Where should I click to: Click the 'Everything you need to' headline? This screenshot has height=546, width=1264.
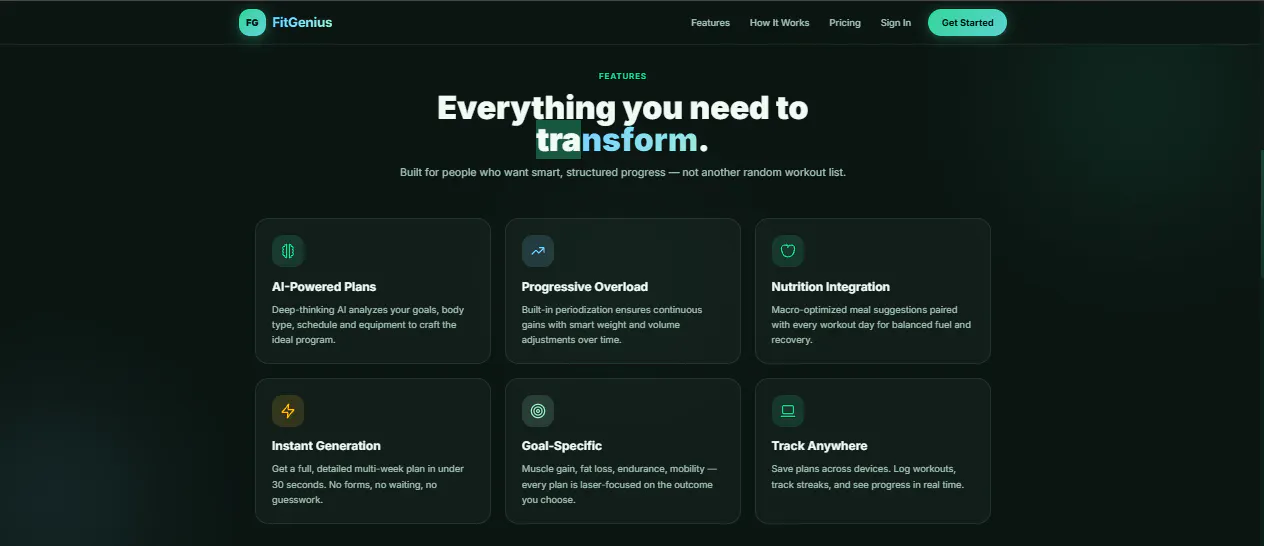click(x=622, y=108)
